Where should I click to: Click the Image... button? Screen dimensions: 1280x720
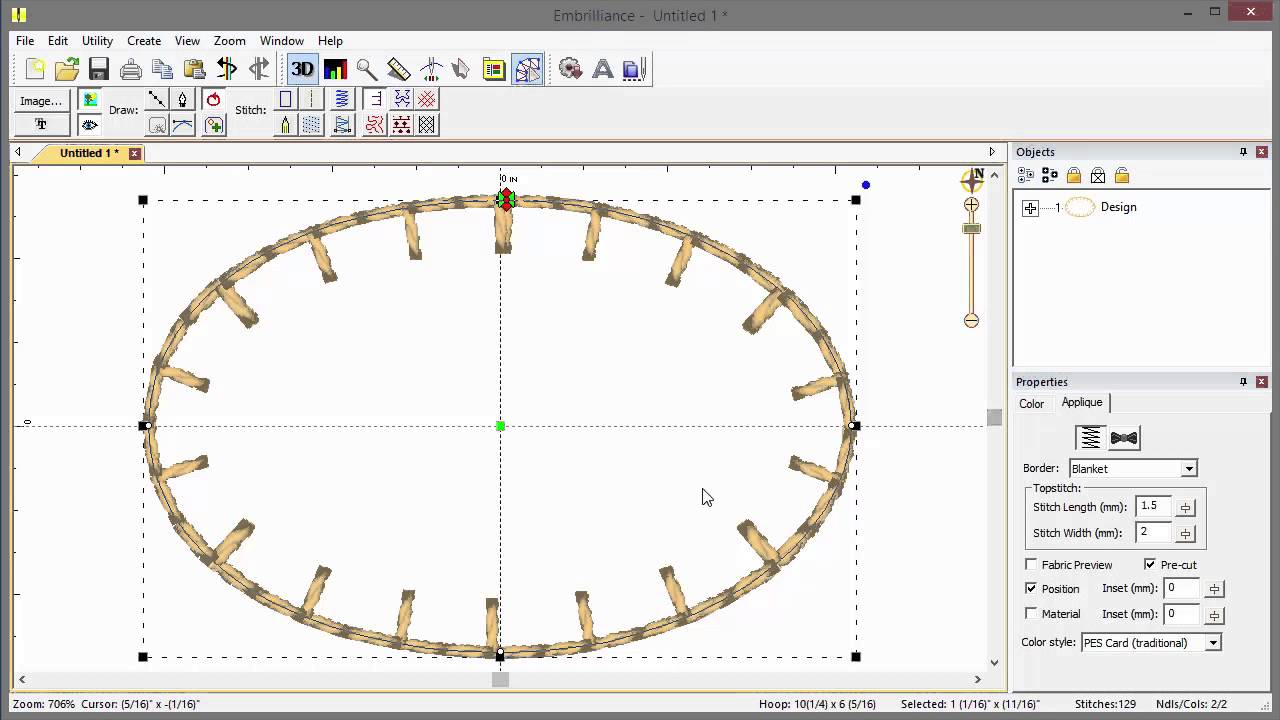pos(41,100)
